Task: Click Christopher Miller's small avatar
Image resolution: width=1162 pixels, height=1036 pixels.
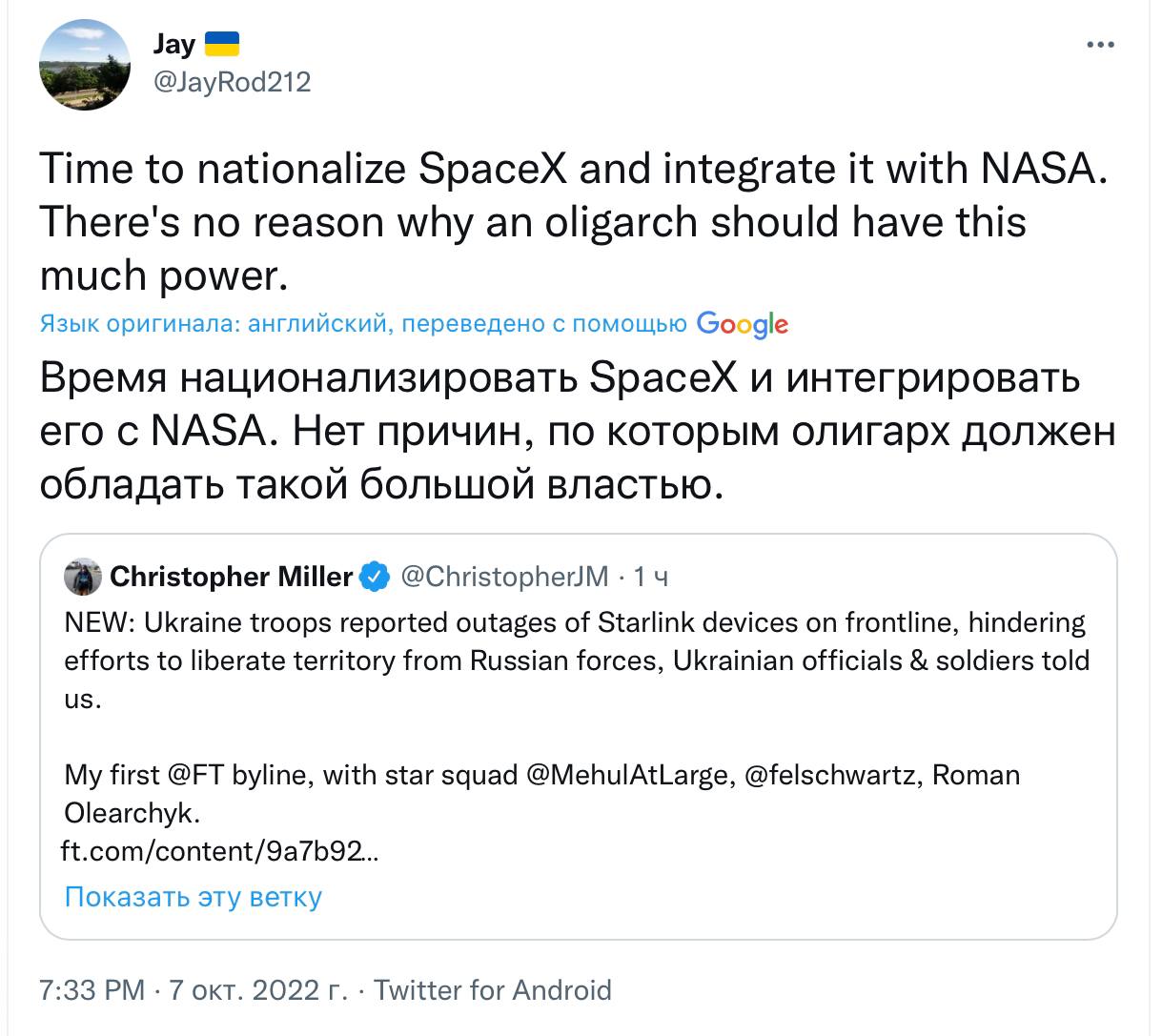Action: click(x=82, y=577)
